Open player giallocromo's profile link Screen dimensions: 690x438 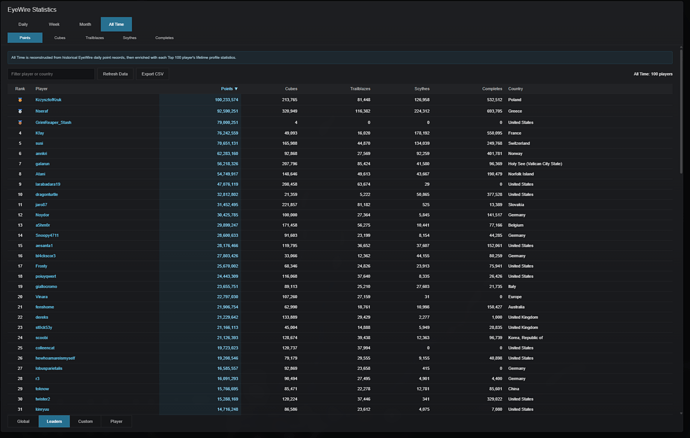tap(46, 287)
